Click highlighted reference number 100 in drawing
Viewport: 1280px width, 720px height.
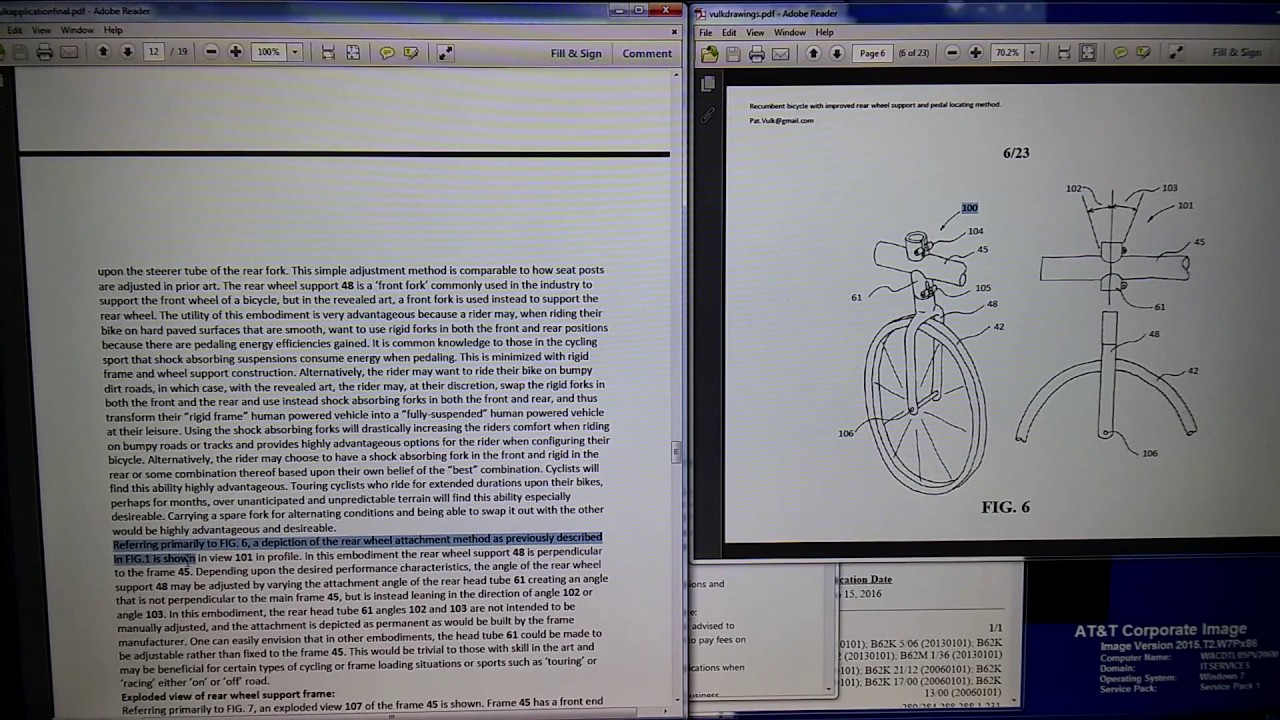click(x=969, y=208)
